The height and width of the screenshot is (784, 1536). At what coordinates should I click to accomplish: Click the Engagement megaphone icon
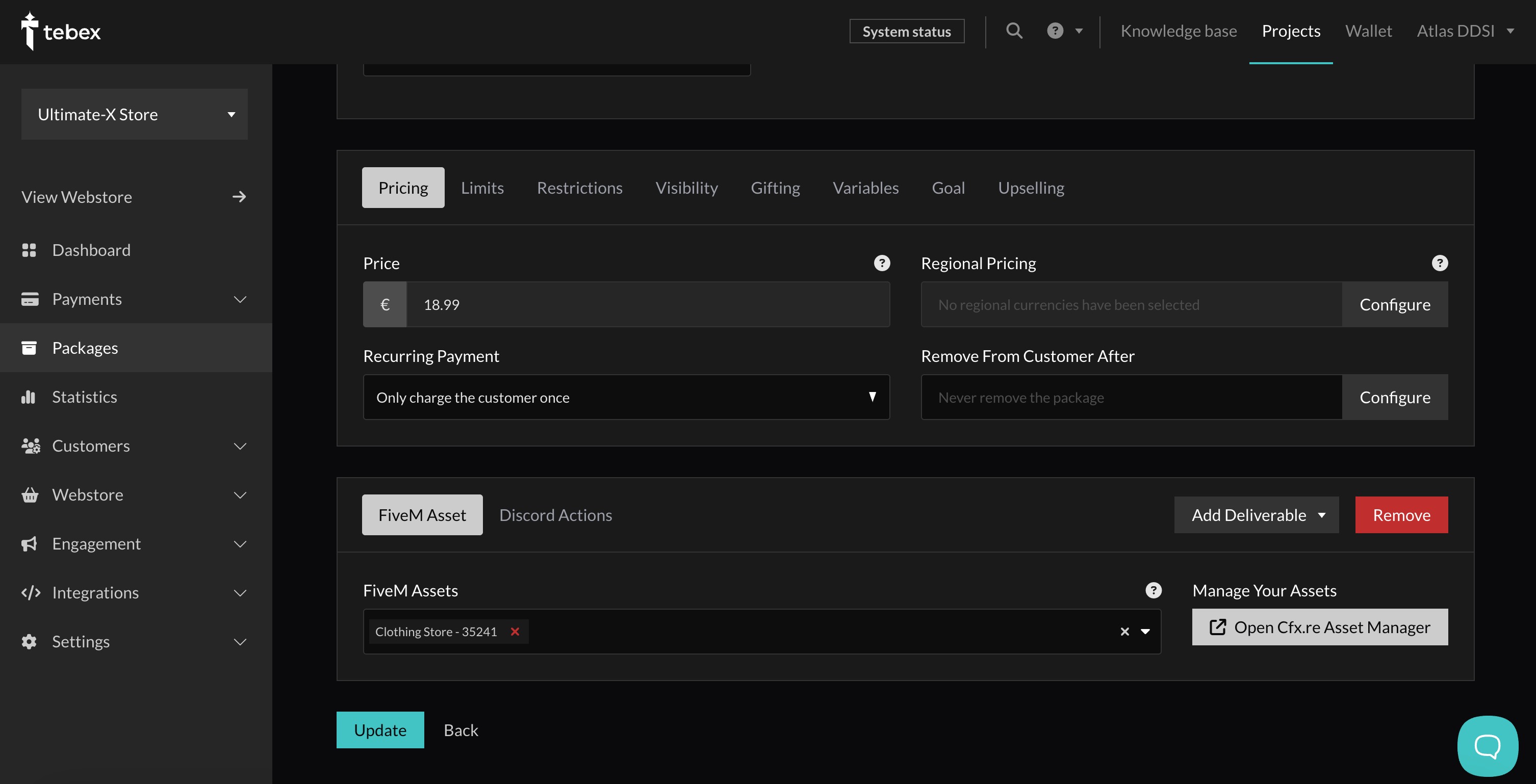(x=29, y=543)
